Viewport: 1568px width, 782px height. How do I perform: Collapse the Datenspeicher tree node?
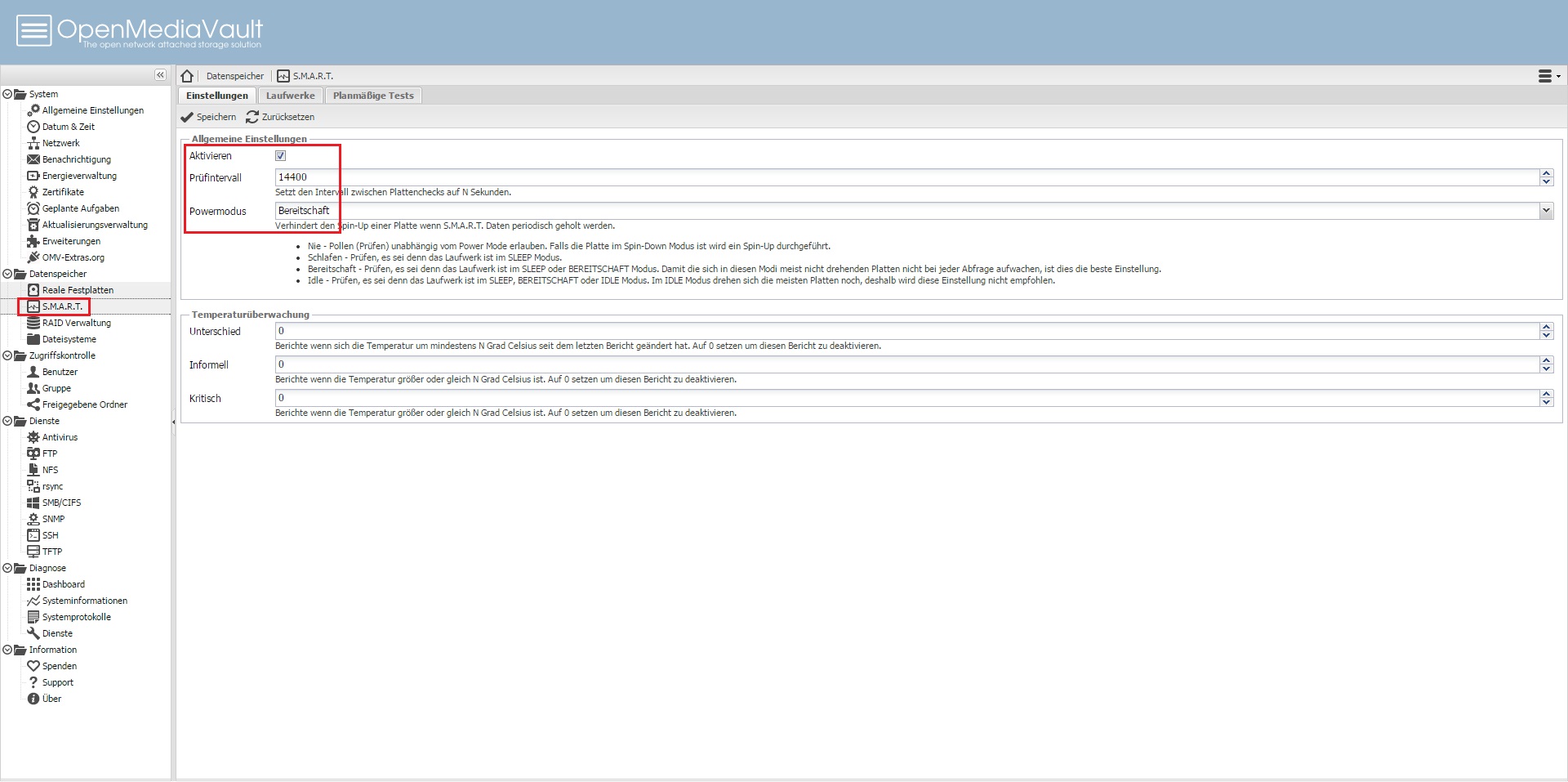click(7, 274)
